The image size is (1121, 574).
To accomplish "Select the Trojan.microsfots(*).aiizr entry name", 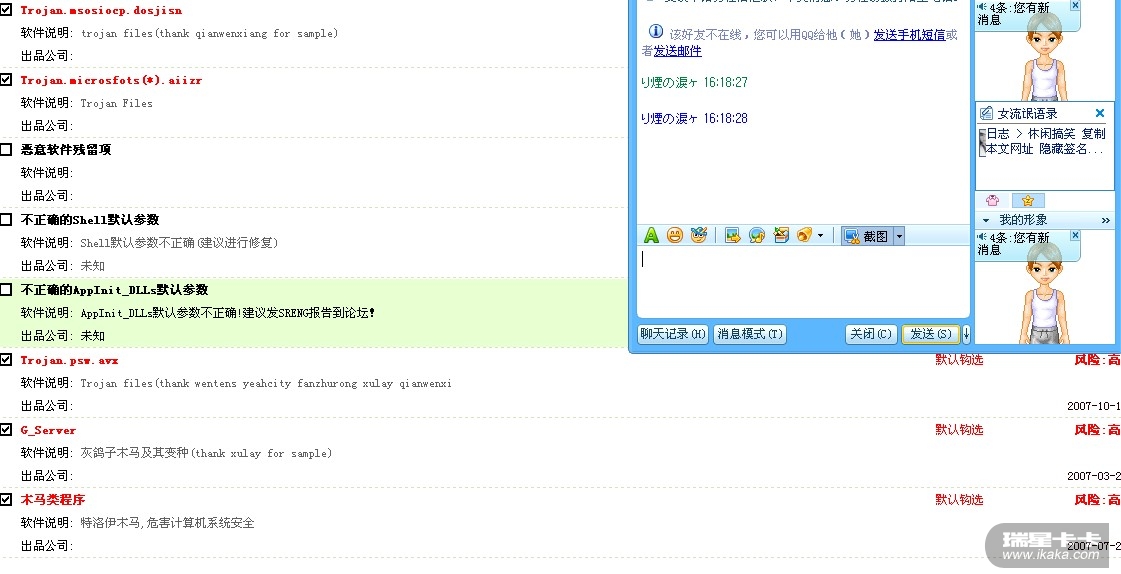I will (111, 81).
